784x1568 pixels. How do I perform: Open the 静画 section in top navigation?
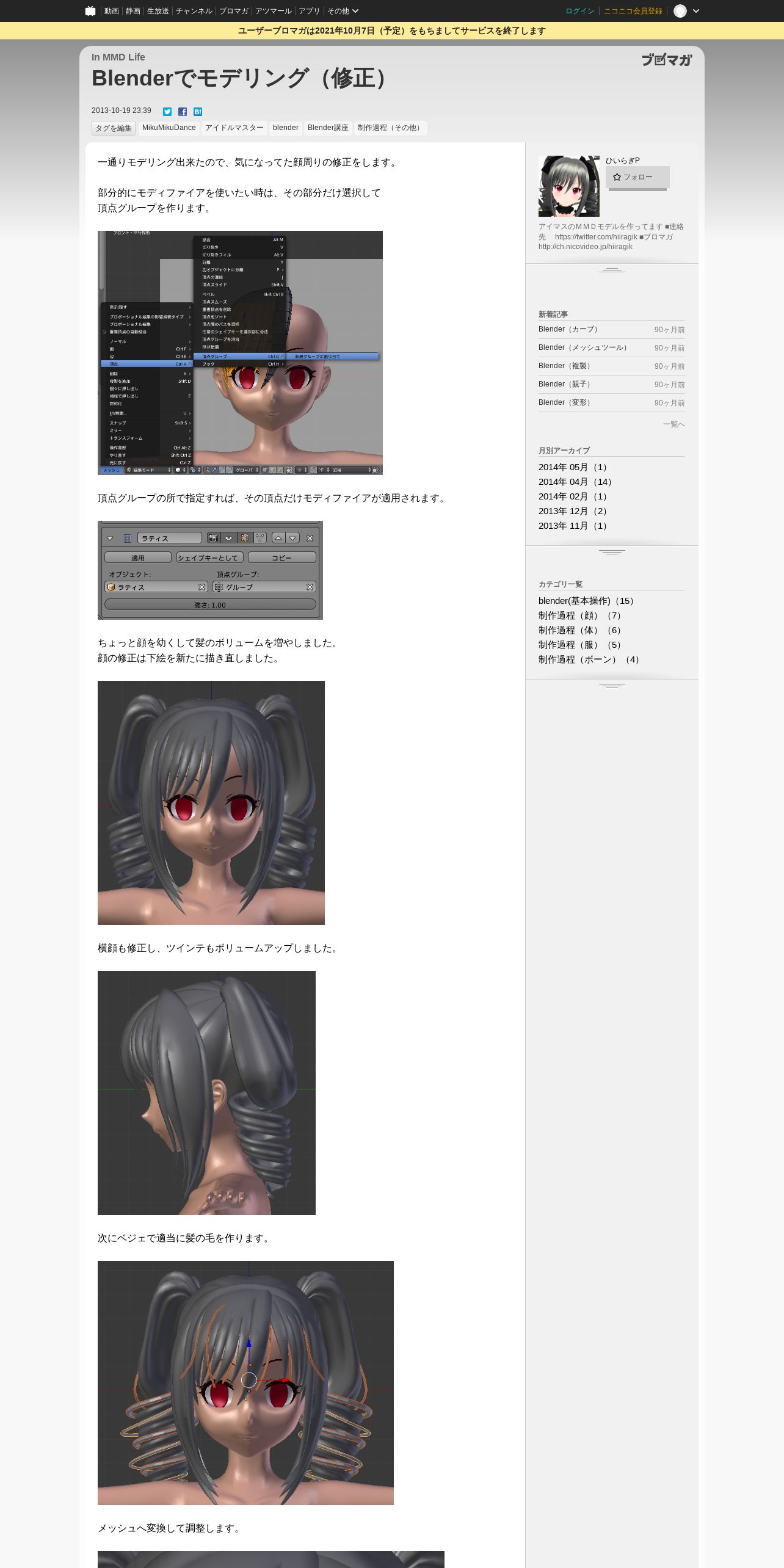[x=132, y=11]
